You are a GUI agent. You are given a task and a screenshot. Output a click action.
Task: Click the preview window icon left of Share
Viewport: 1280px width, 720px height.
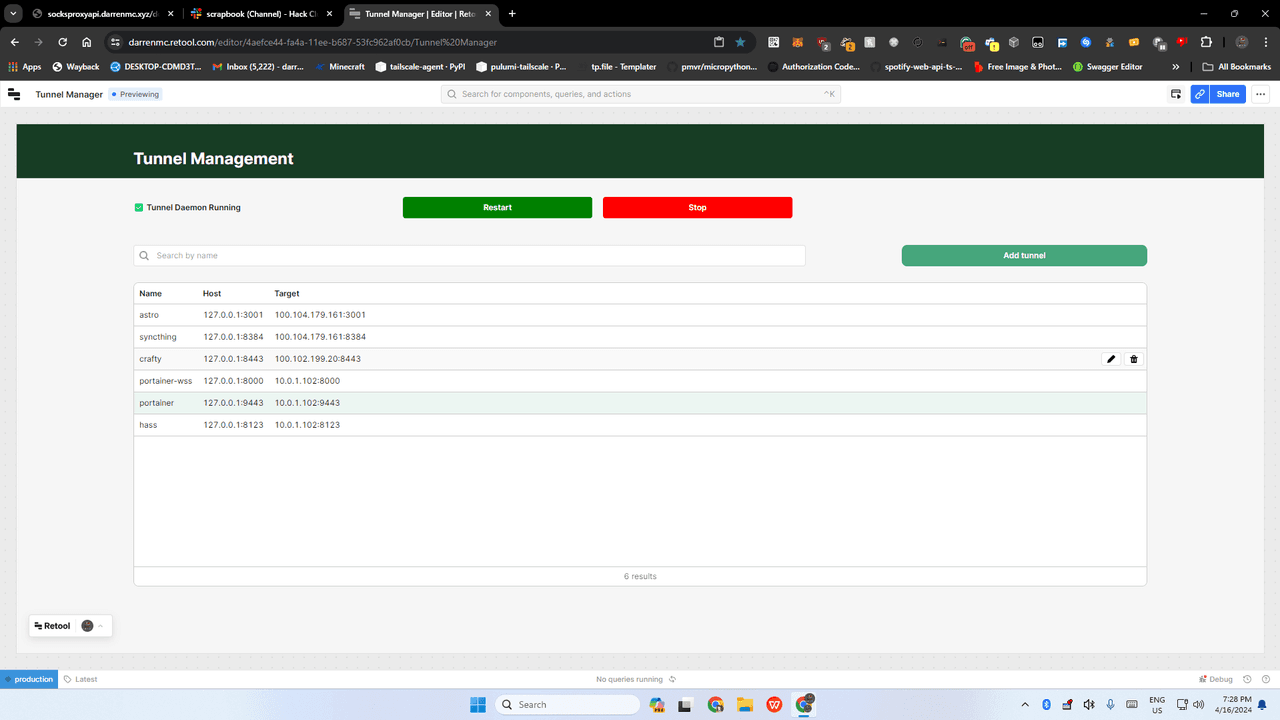[1176, 94]
